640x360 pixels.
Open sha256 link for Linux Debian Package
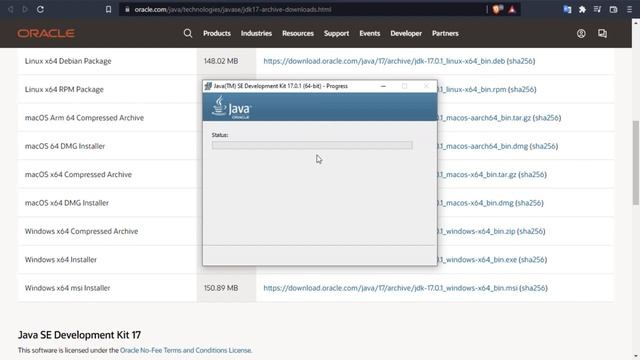(521, 61)
